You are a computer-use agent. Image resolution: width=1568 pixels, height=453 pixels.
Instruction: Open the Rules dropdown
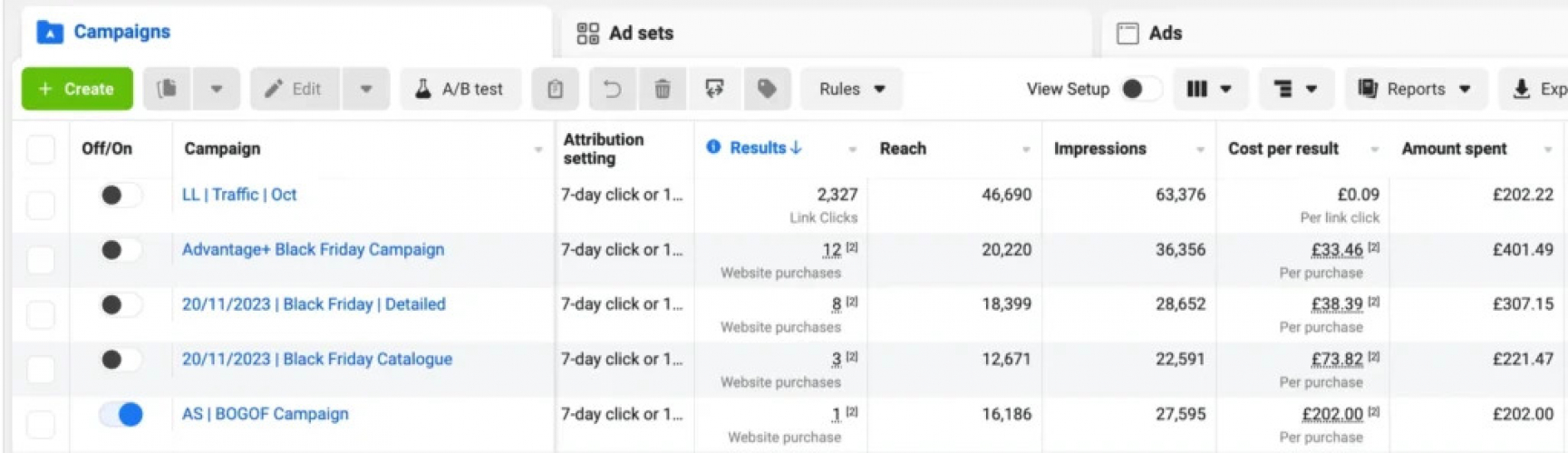click(x=851, y=89)
